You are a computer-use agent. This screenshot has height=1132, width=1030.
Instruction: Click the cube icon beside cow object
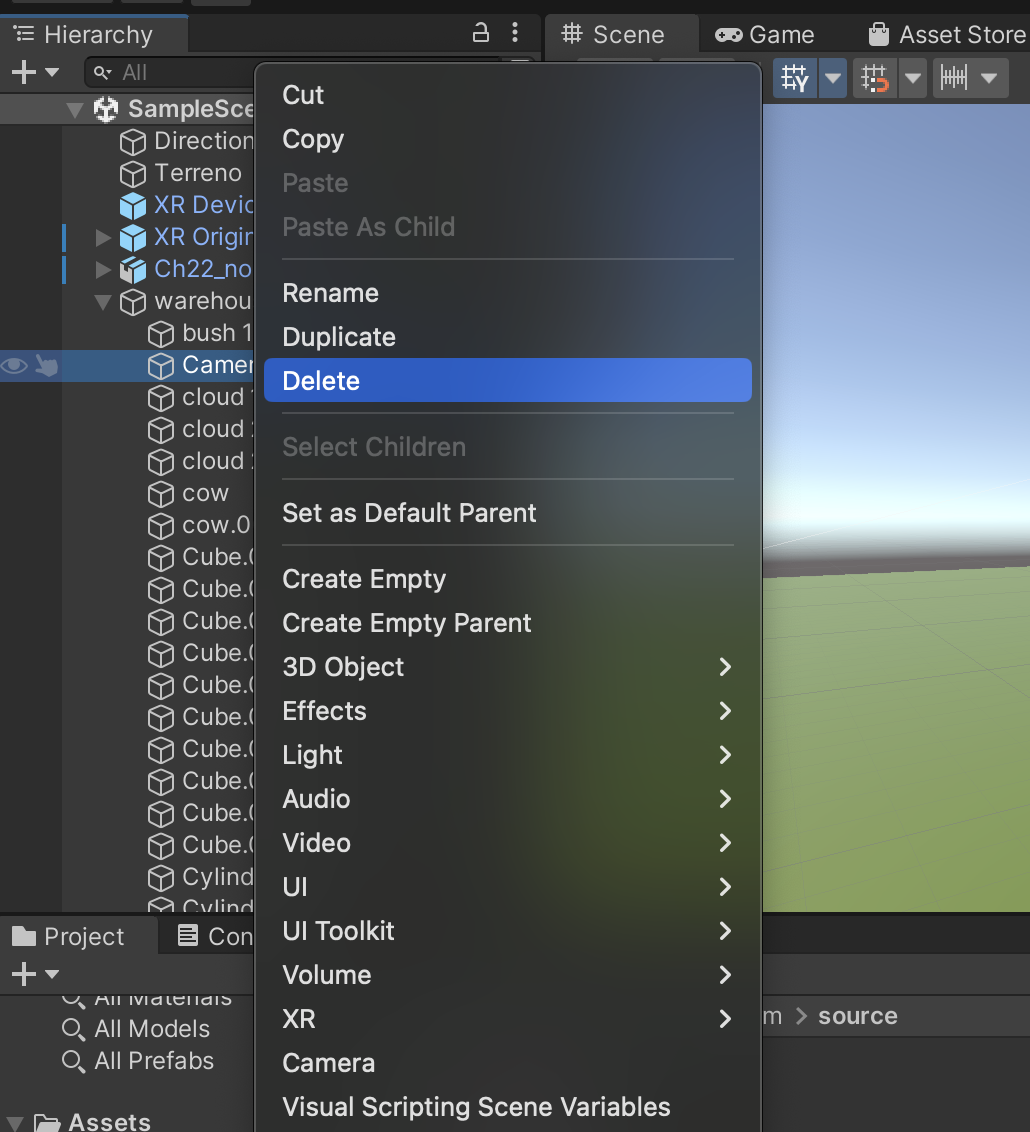coord(161,494)
